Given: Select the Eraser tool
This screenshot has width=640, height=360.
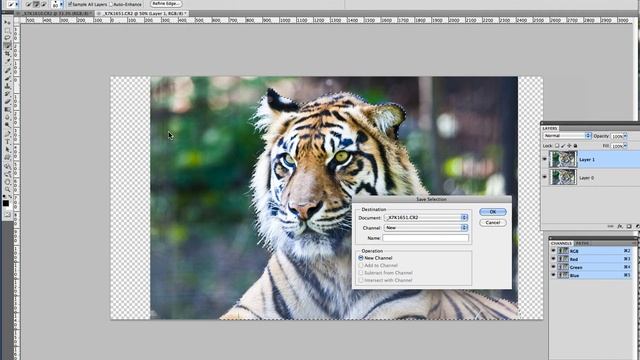Looking at the screenshot, I should (x=7, y=102).
